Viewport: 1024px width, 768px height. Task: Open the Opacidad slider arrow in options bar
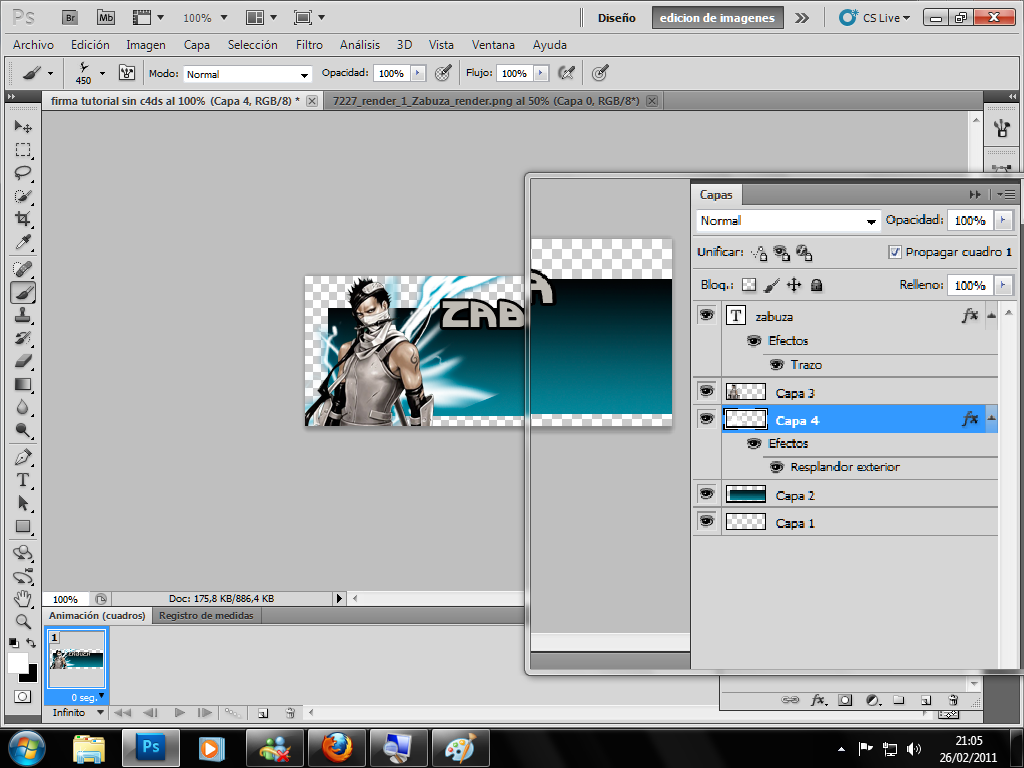pyautogui.click(x=418, y=73)
